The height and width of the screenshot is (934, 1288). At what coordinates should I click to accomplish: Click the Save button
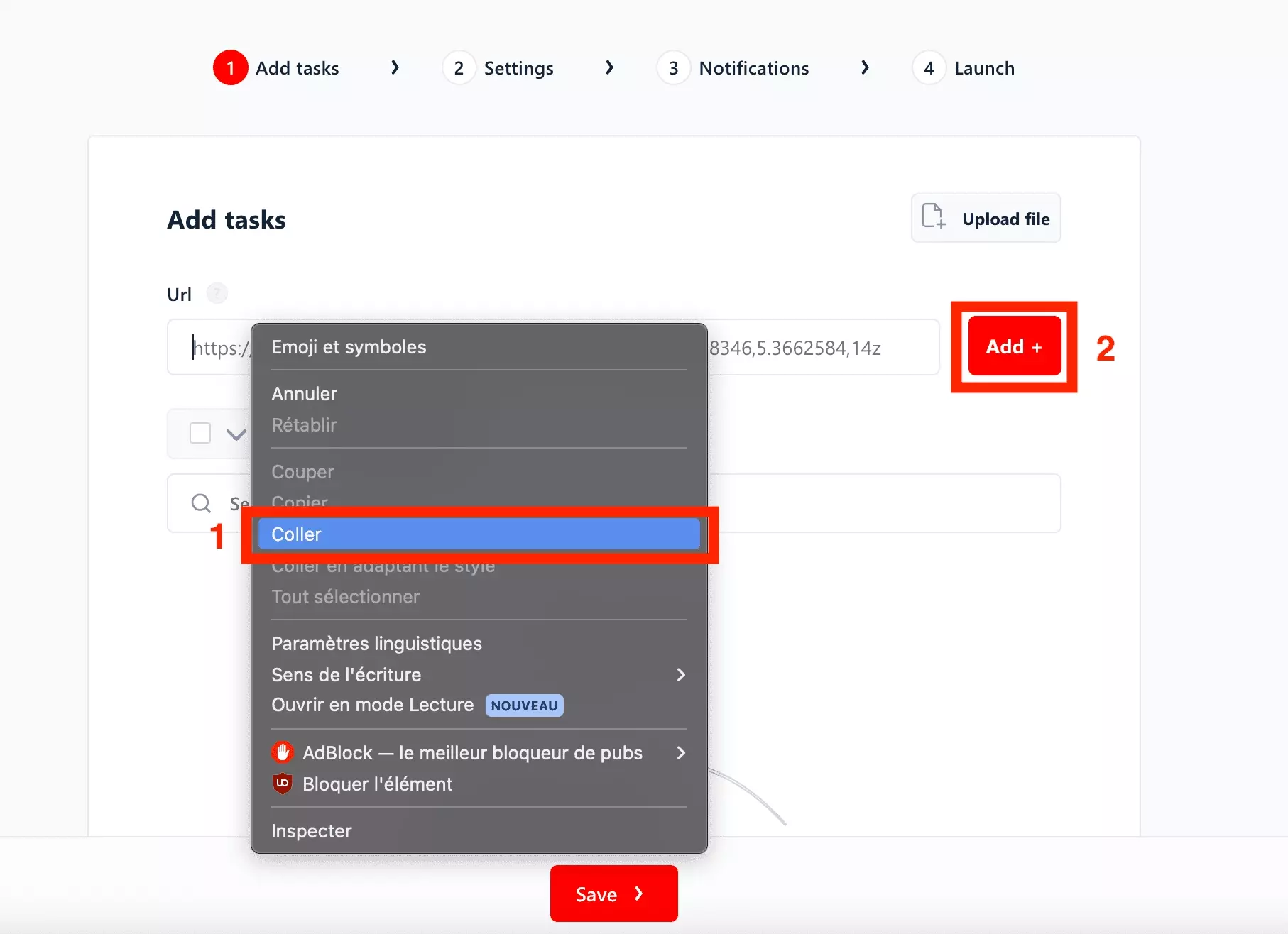(x=613, y=894)
